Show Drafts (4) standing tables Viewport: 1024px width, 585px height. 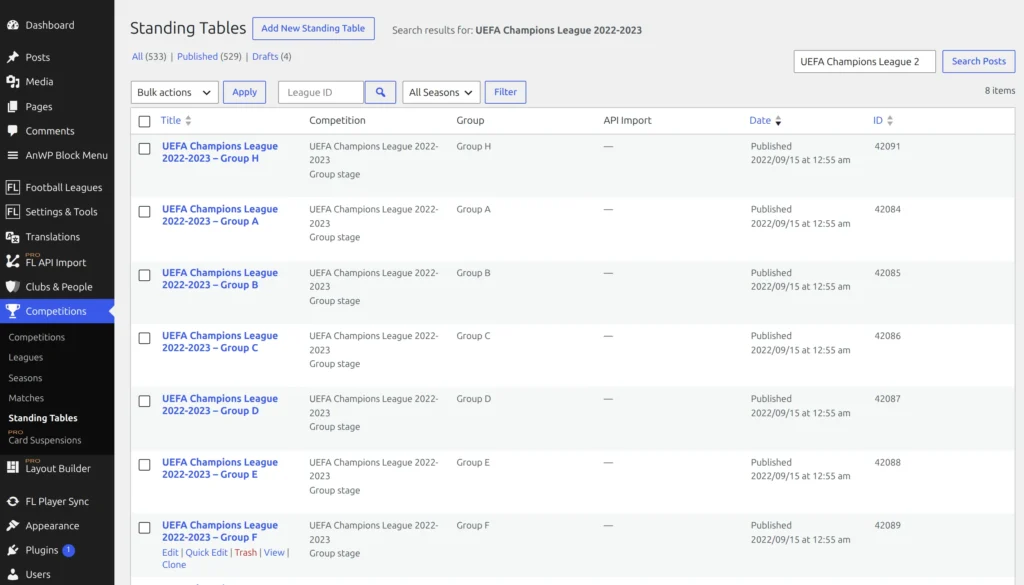[x=272, y=56]
